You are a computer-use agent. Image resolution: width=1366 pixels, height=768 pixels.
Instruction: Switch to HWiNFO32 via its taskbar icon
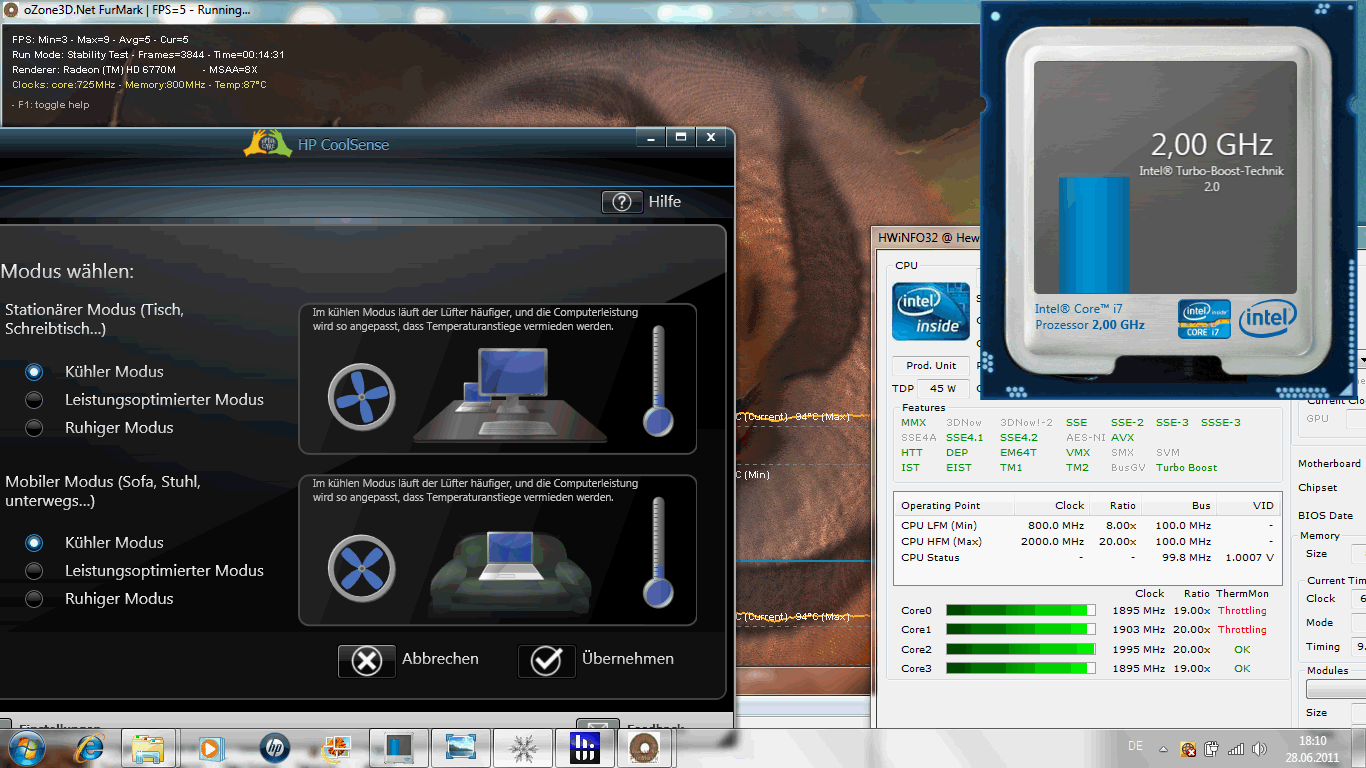click(x=584, y=748)
